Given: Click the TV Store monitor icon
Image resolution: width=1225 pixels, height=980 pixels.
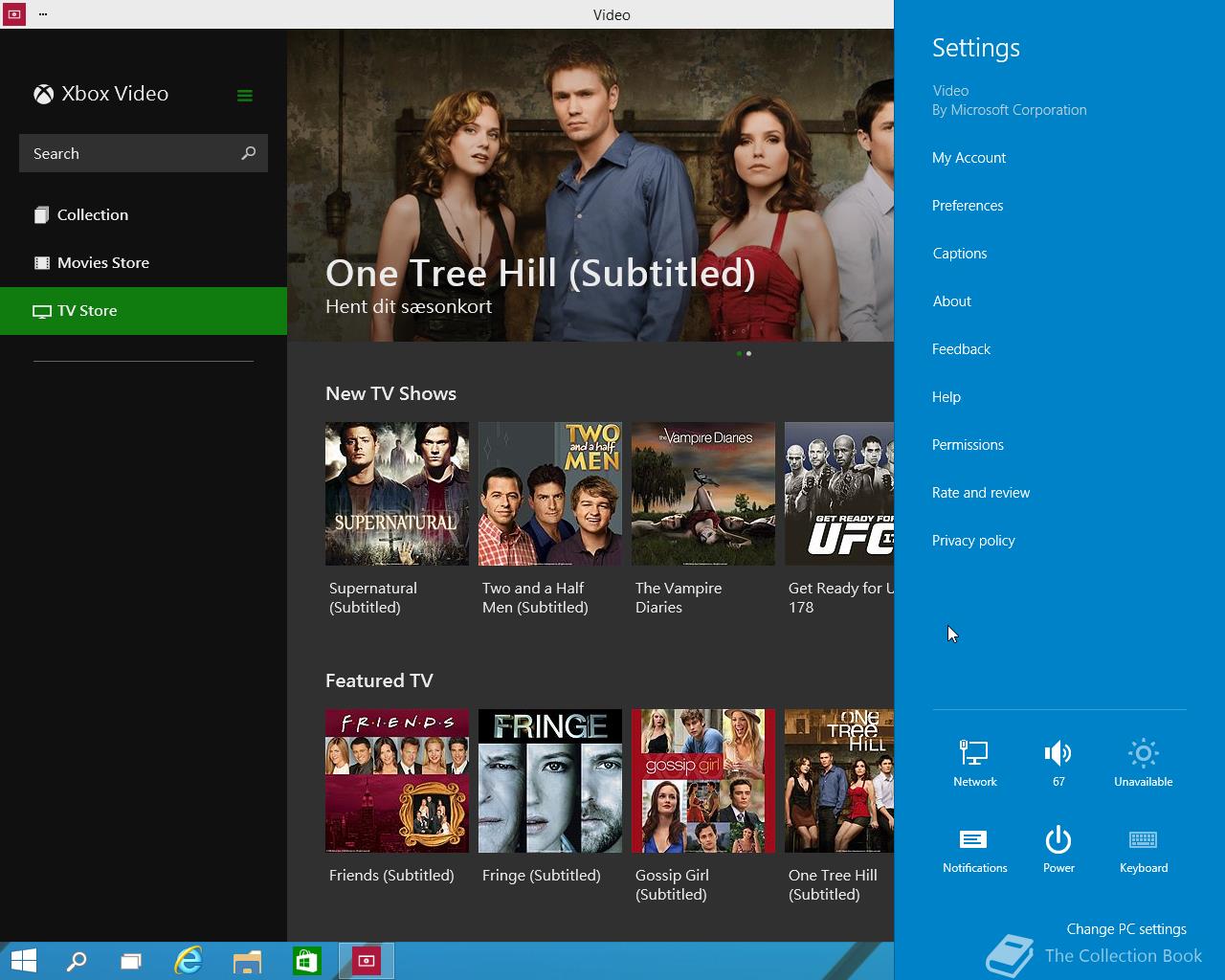Looking at the screenshot, I should click(x=41, y=311).
